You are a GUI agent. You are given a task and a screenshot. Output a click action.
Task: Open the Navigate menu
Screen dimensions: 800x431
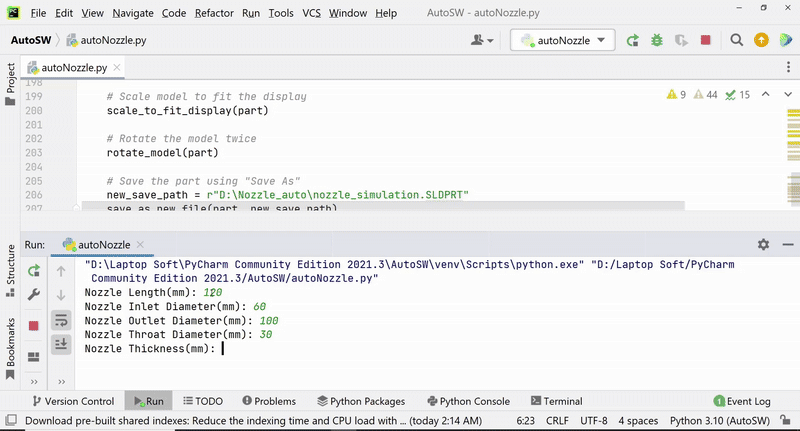tap(133, 13)
